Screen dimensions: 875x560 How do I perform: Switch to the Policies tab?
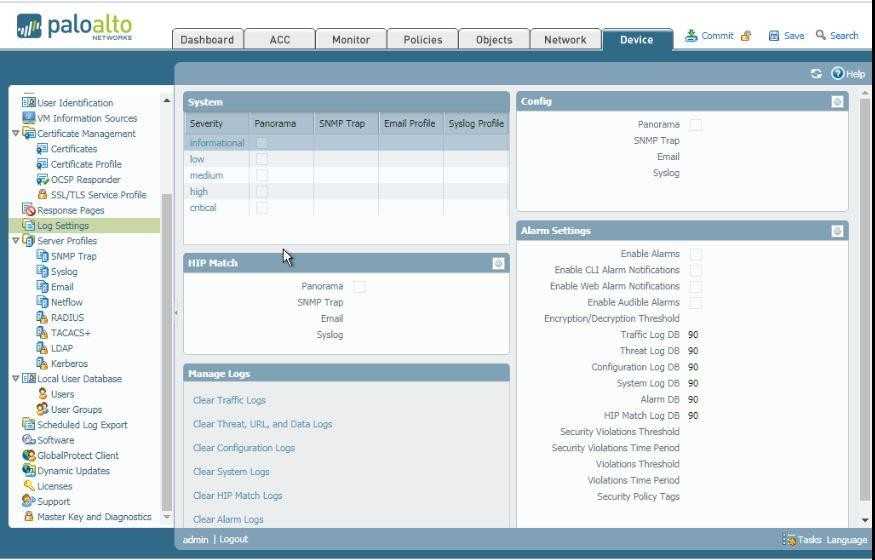pyautogui.click(x=422, y=40)
